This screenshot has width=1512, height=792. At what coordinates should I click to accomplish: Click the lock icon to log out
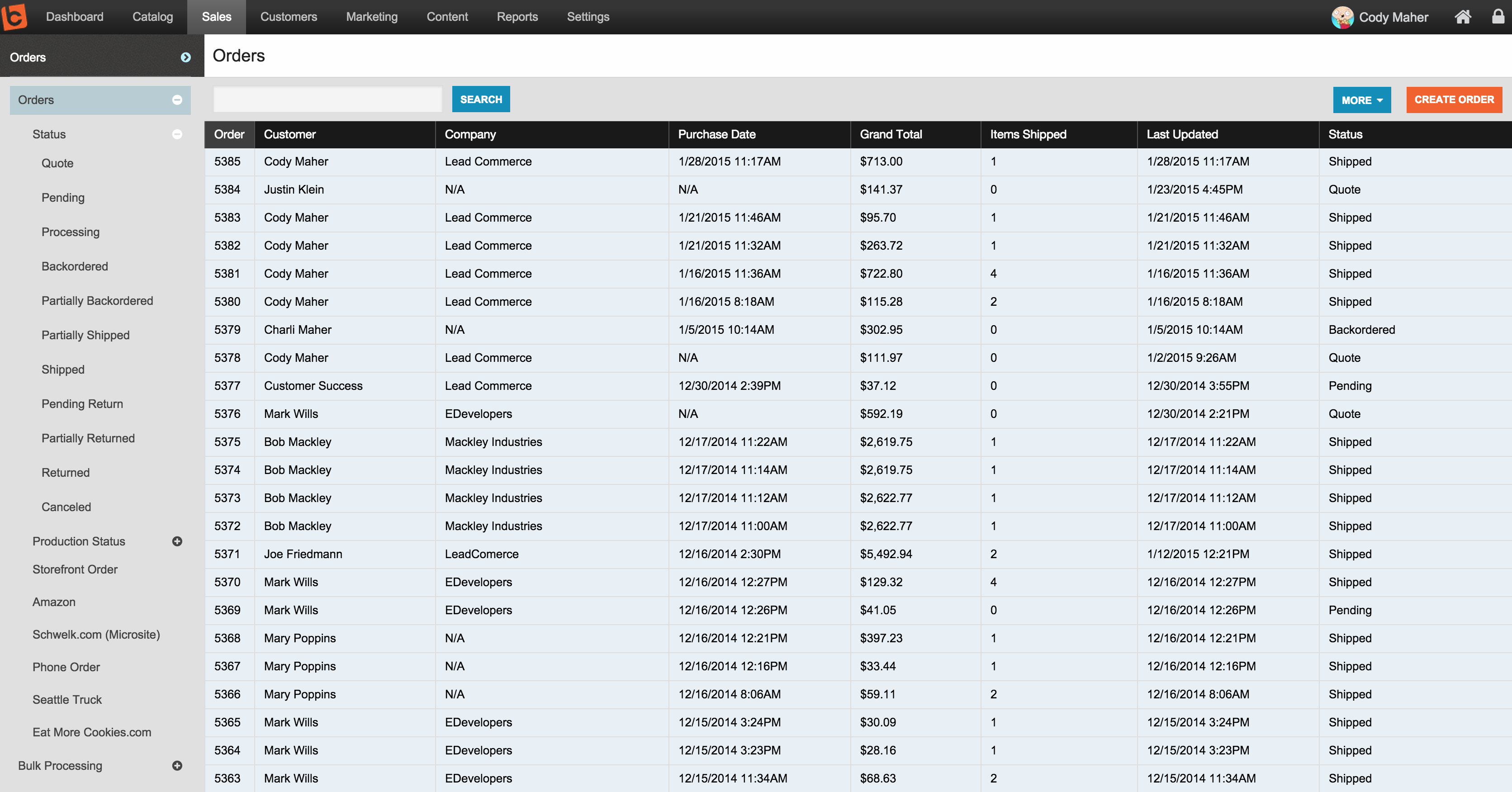(x=1498, y=16)
